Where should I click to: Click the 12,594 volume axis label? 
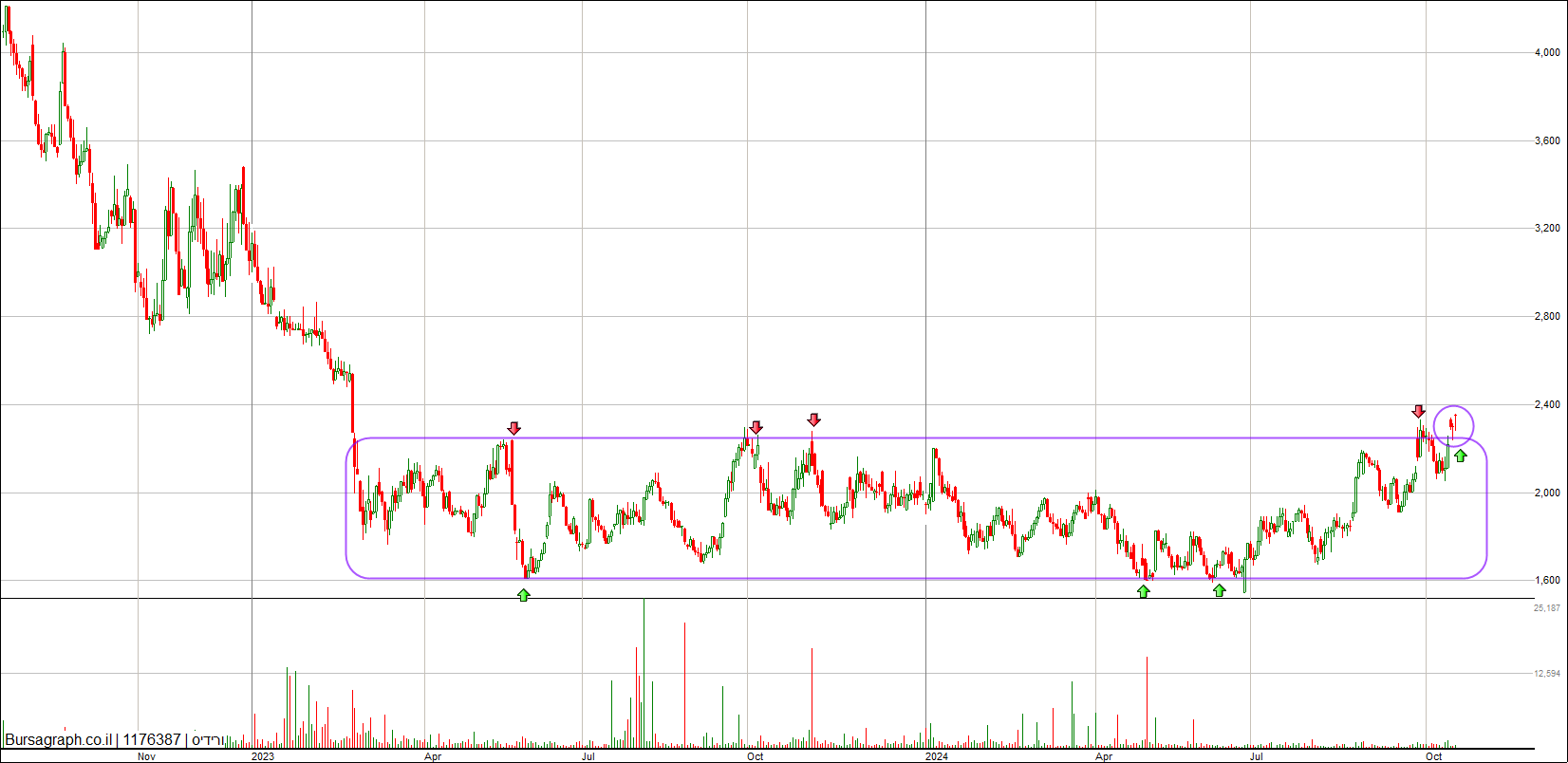point(1547,674)
